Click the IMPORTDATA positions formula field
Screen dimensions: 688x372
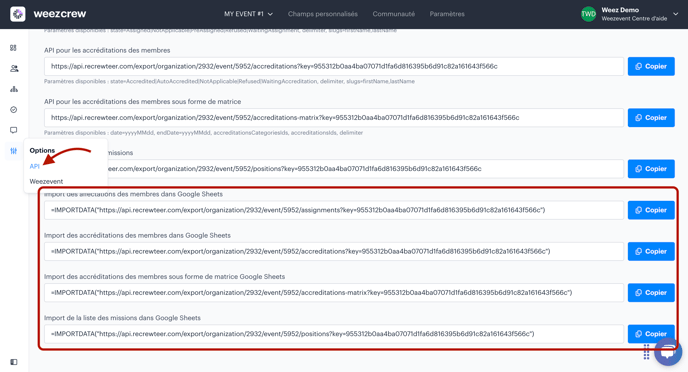pyautogui.click(x=333, y=334)
